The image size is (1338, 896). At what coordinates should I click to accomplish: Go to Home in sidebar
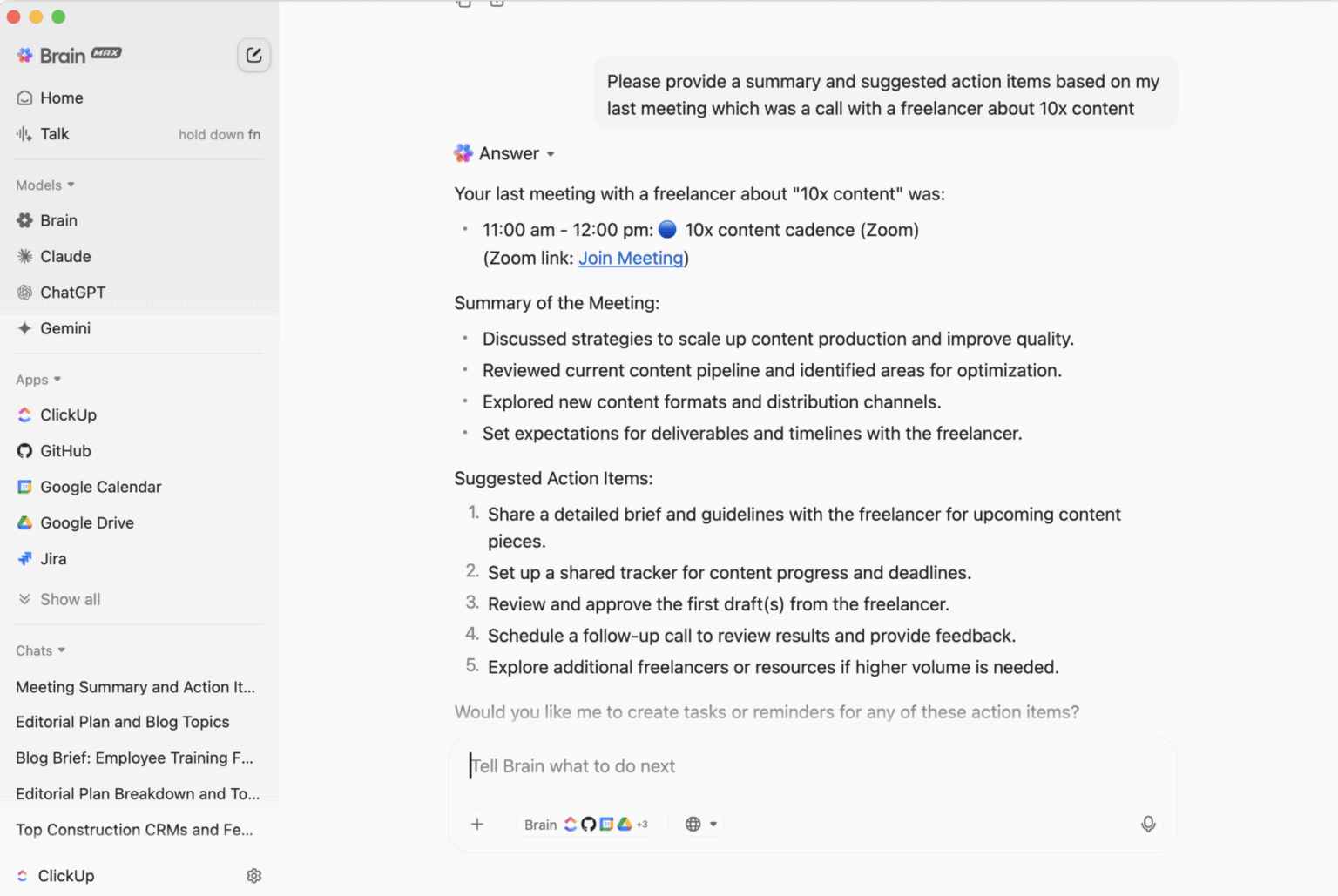click(61, 98)
